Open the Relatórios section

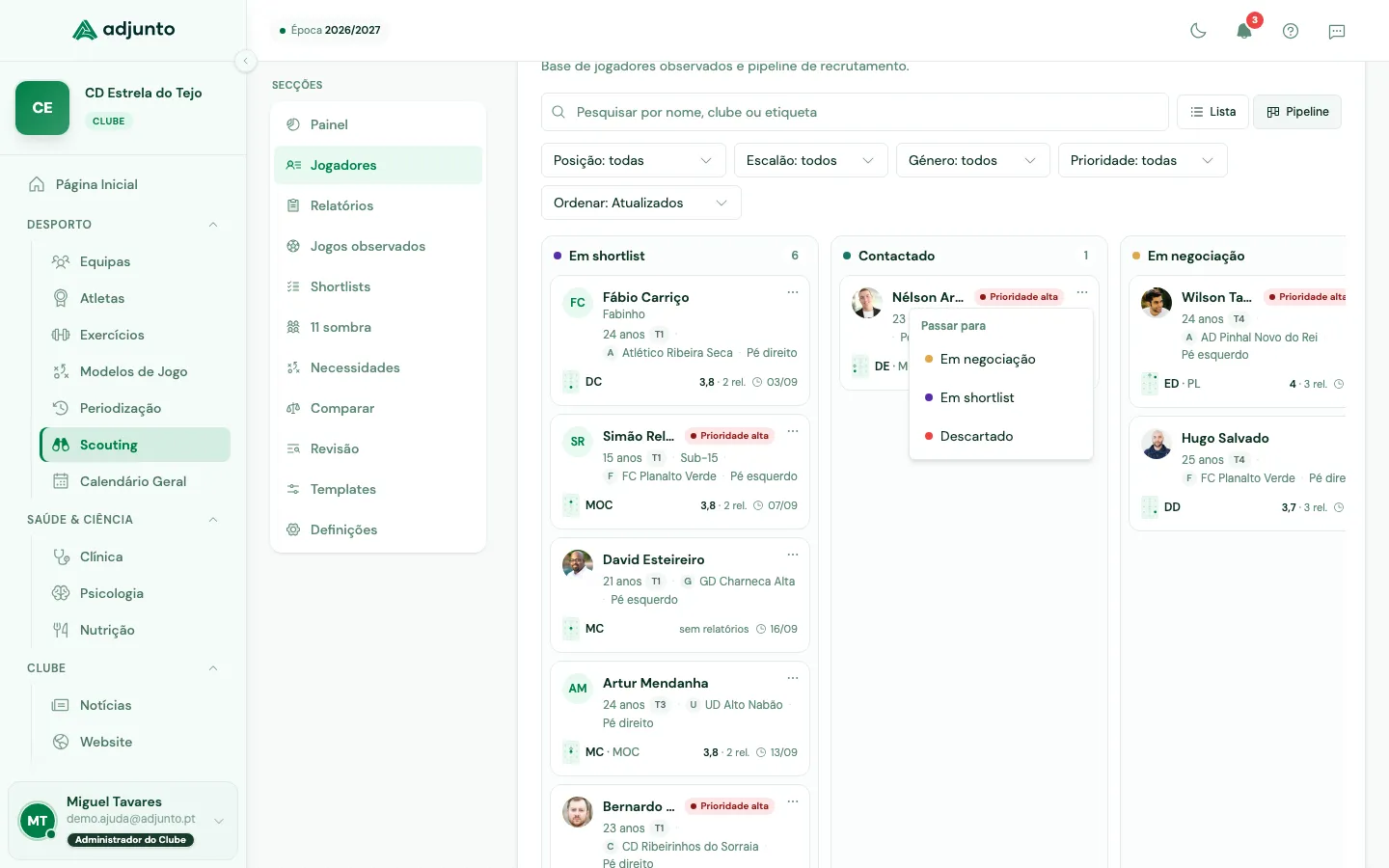[x=378, y=205]
